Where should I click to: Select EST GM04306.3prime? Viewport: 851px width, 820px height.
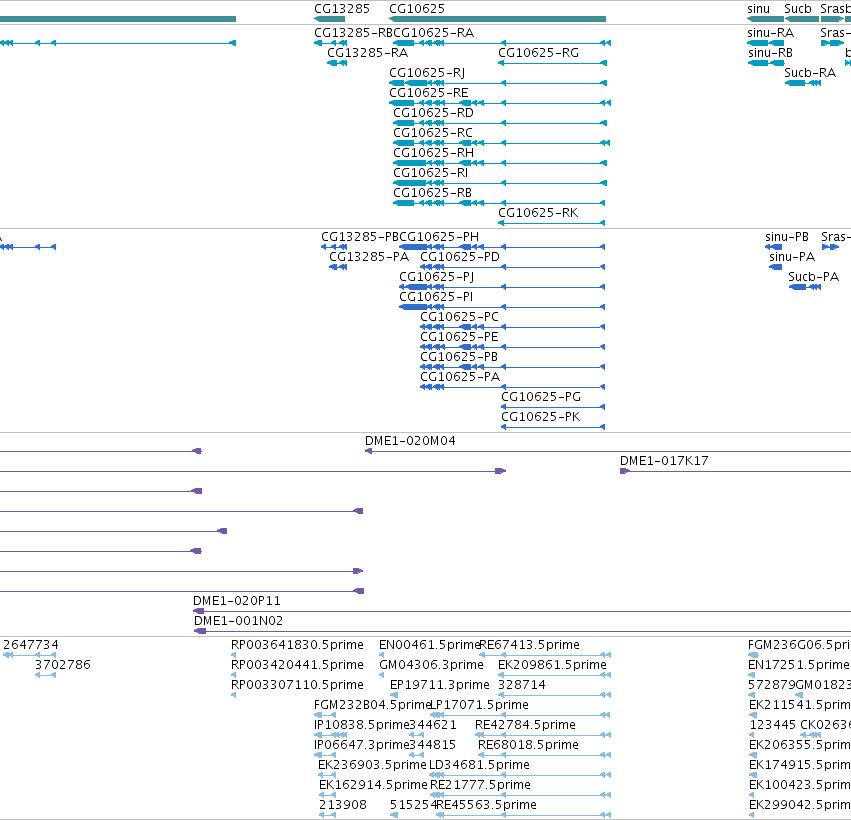431,665
